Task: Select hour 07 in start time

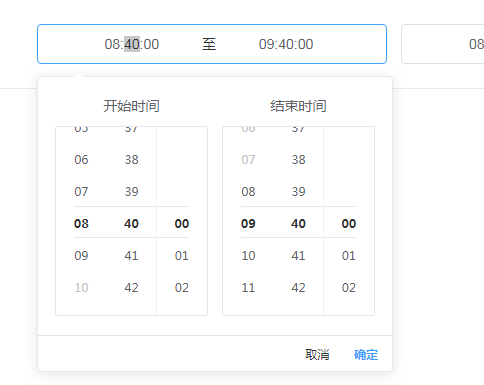Action: point(81,192)
